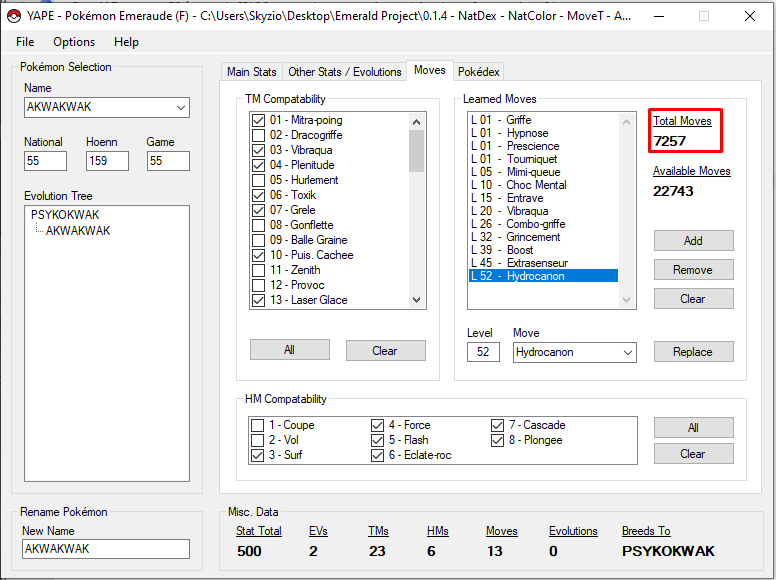Viewport: 776px width, 580px height.
Task: Uncheck HM 8 Plongee
Action: [x=497, y=440]
